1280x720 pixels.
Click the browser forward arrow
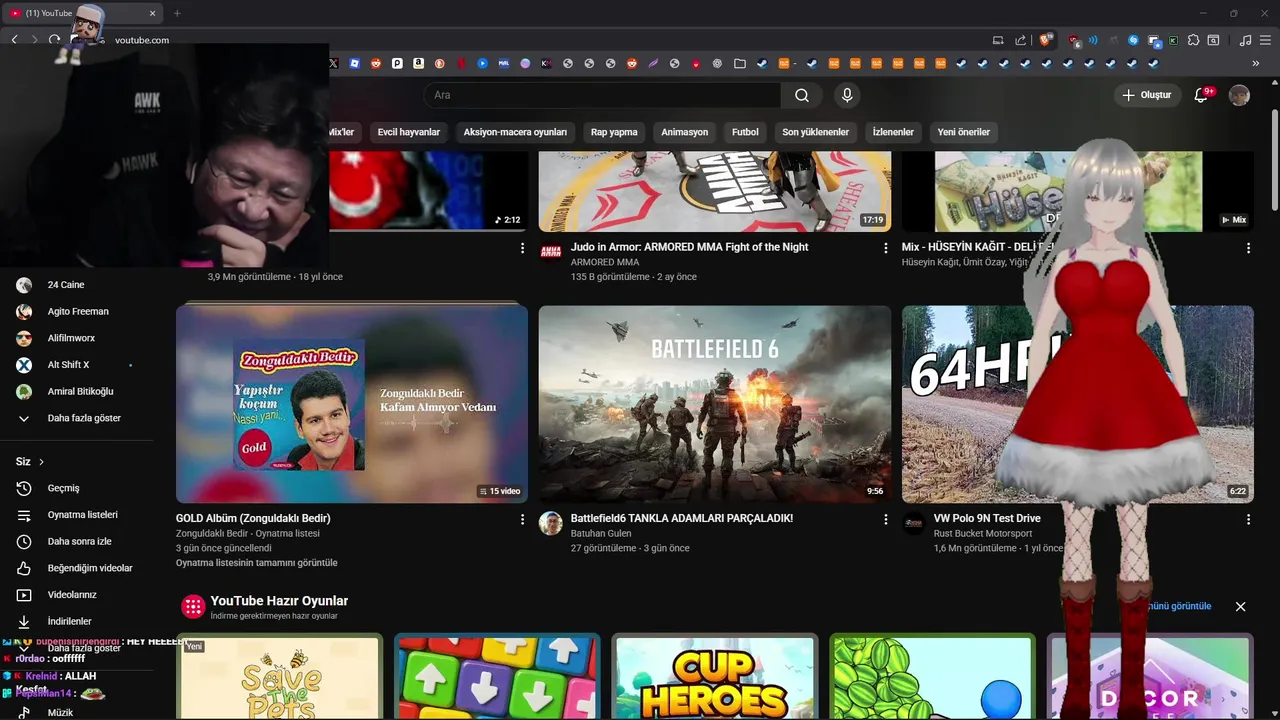tap(34, 40)
